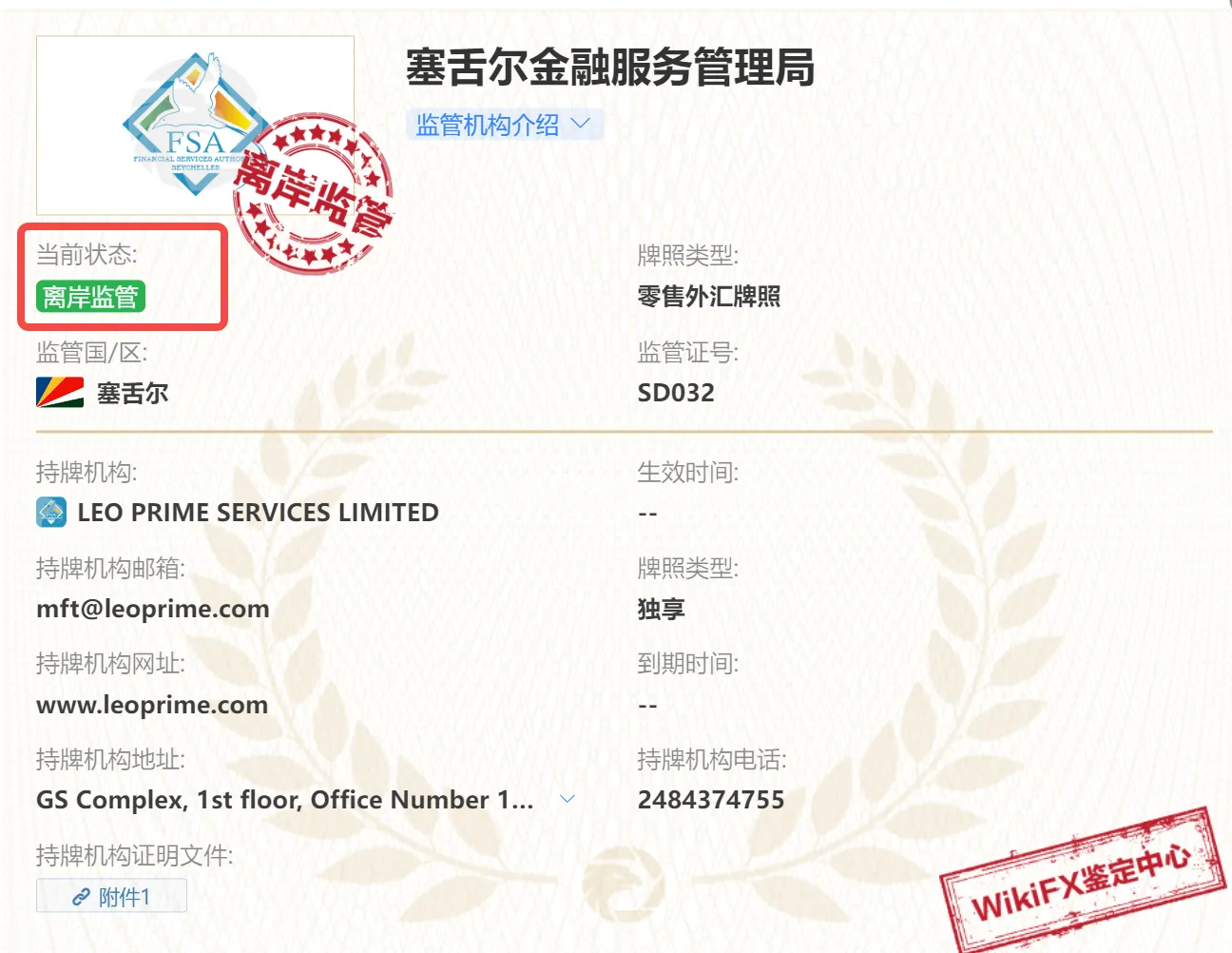Click the Seychelles flag icon
1232x953 pixels.
(60, 392)
